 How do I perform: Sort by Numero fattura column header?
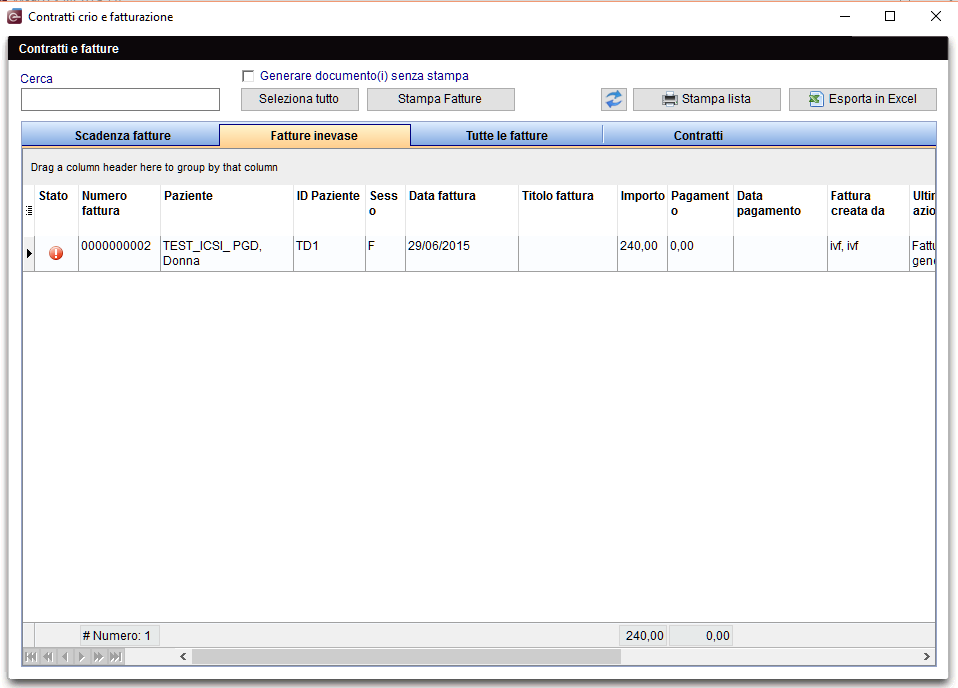click(x=119, y=210)
